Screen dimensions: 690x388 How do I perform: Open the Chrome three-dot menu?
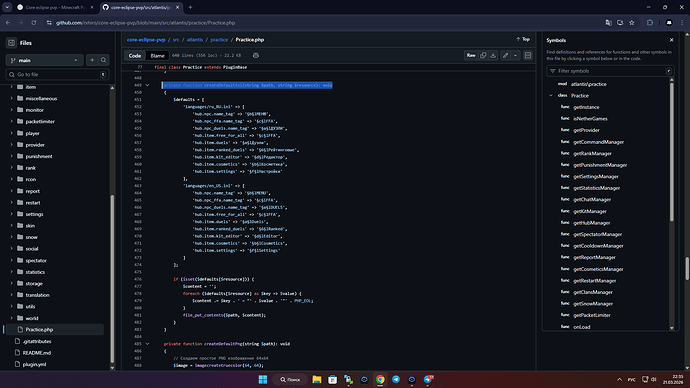tap(682, 22)
